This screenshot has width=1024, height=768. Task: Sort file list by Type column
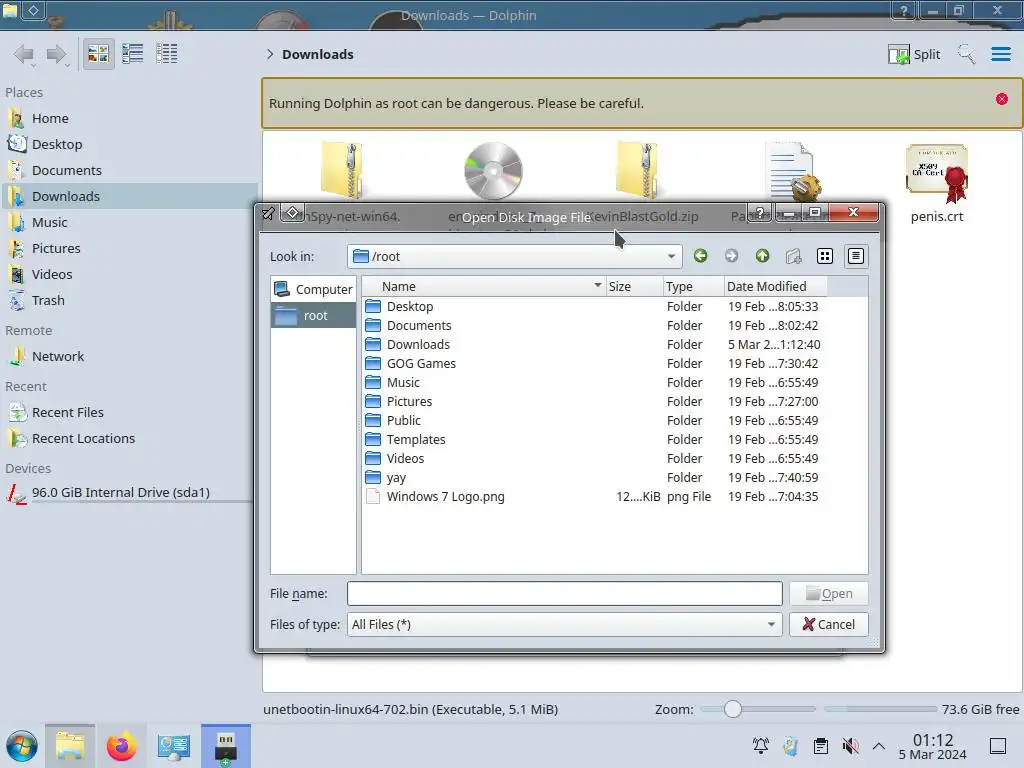coord(692,287)
